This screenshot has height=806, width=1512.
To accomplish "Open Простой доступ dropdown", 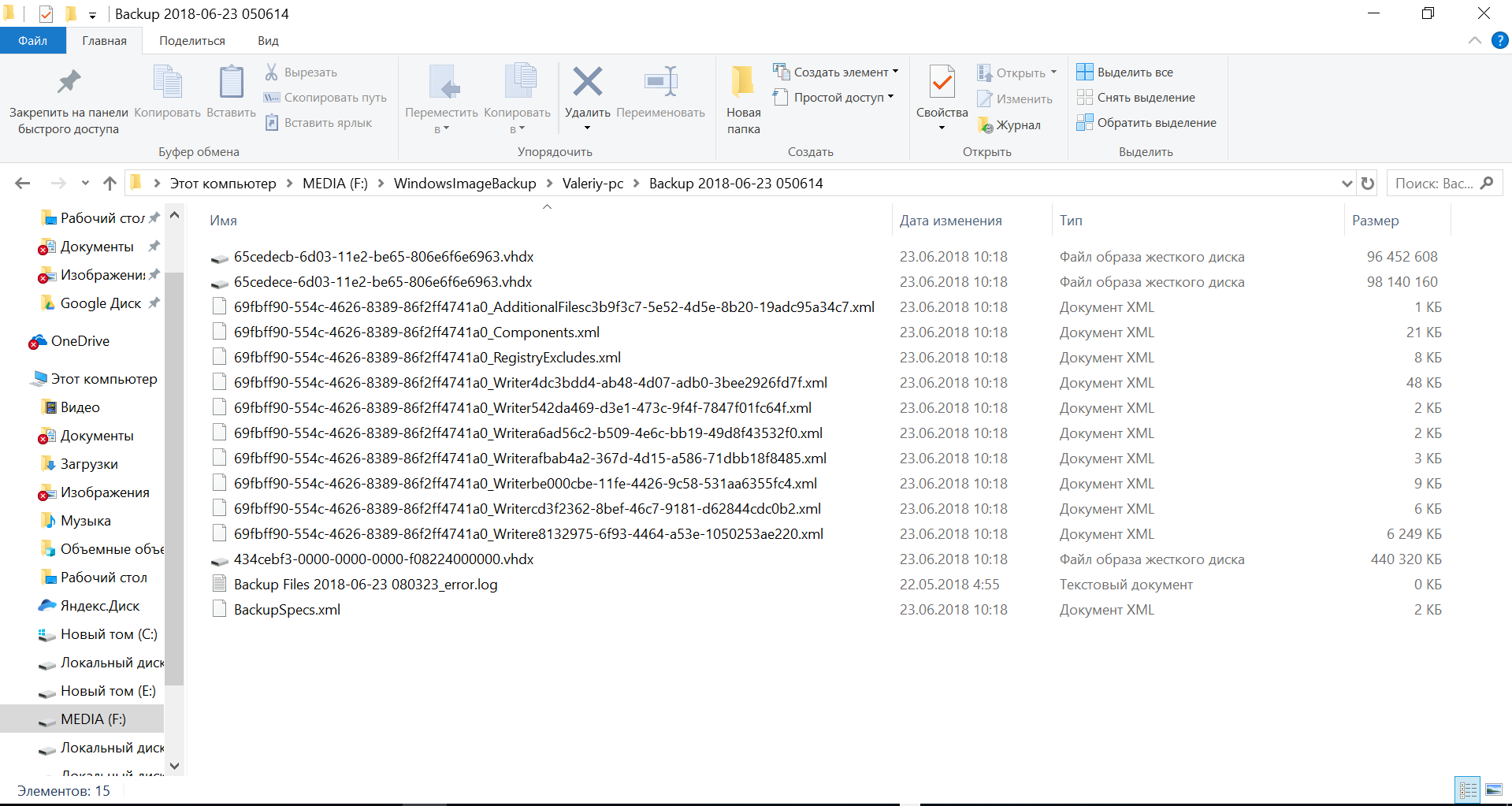I will point(833,98).
